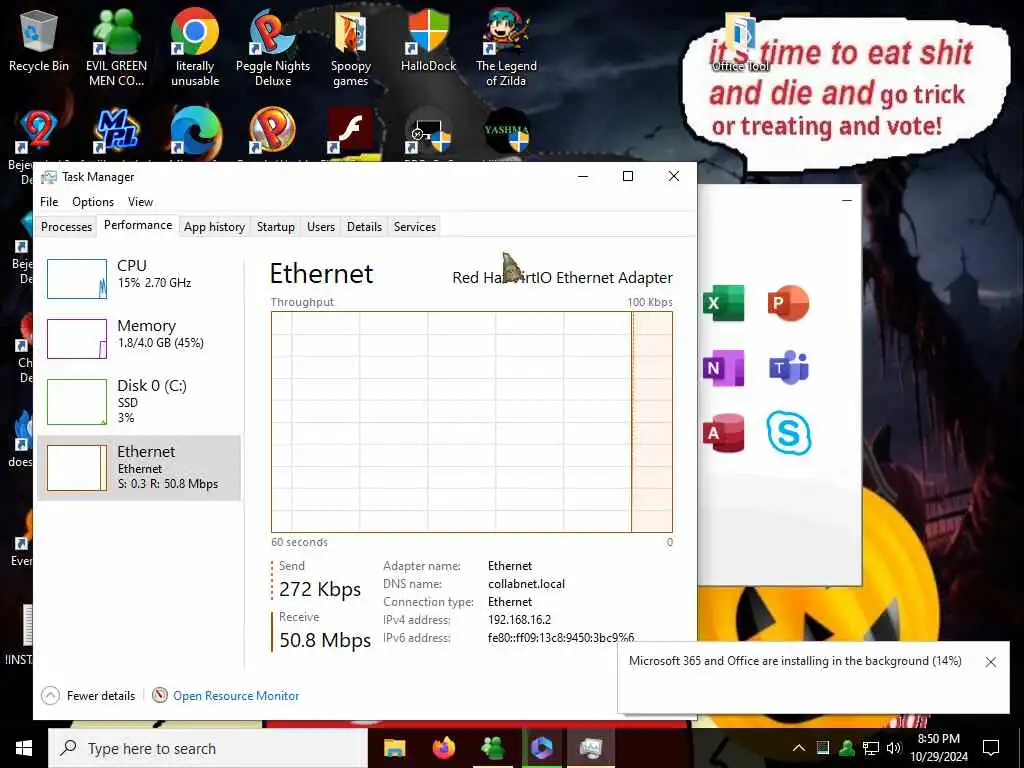
Task: Collapse Task Manager with Fewer details
Action: [x=88, y=696]
